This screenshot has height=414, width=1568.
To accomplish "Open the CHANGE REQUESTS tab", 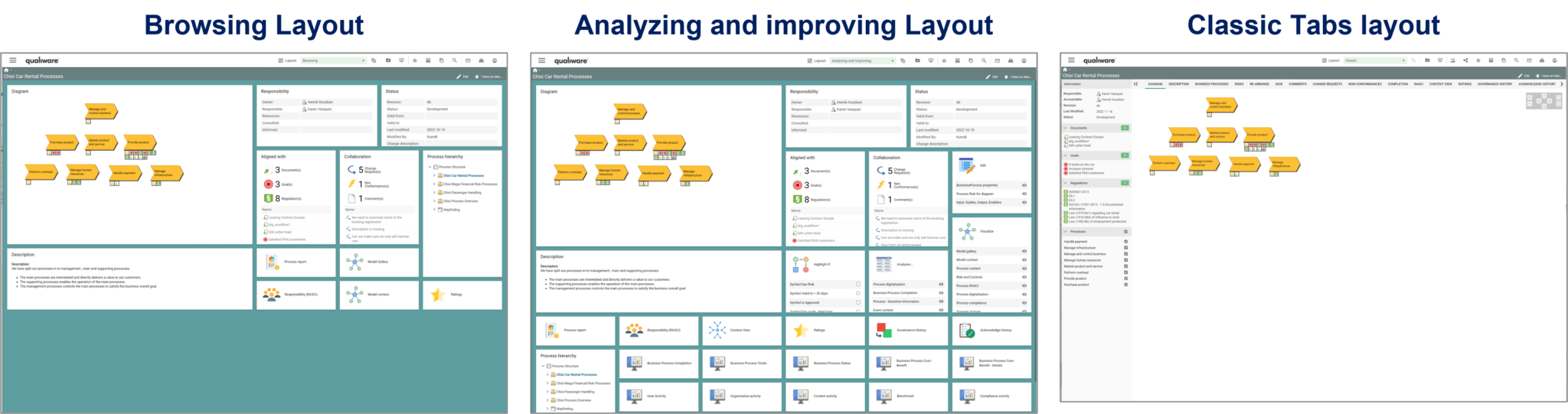I will 1327,84.
